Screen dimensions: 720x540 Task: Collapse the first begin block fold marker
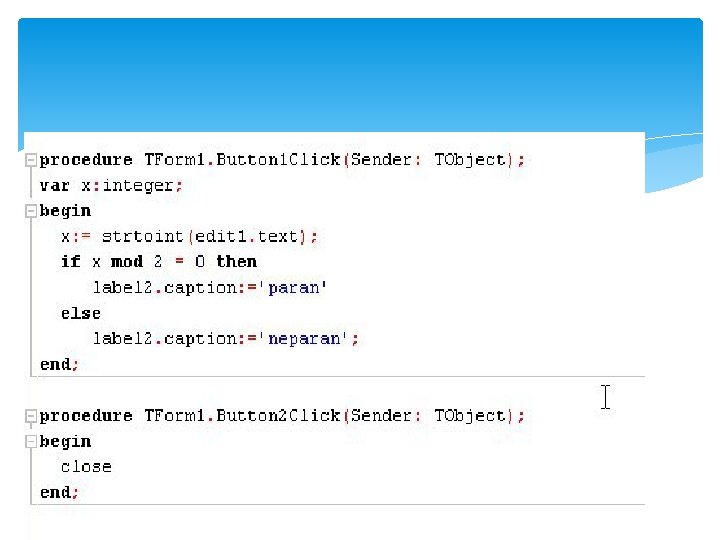[31, 211]
